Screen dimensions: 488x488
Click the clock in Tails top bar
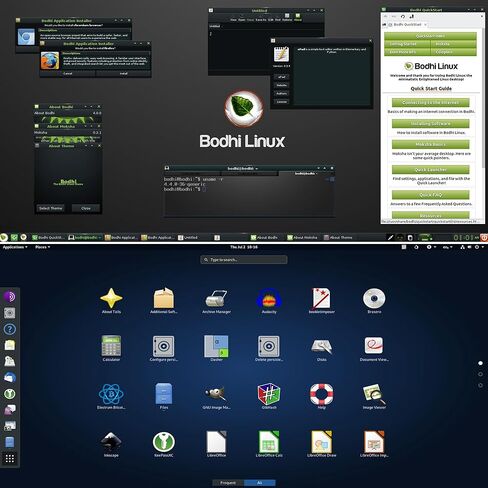(244, 247)
